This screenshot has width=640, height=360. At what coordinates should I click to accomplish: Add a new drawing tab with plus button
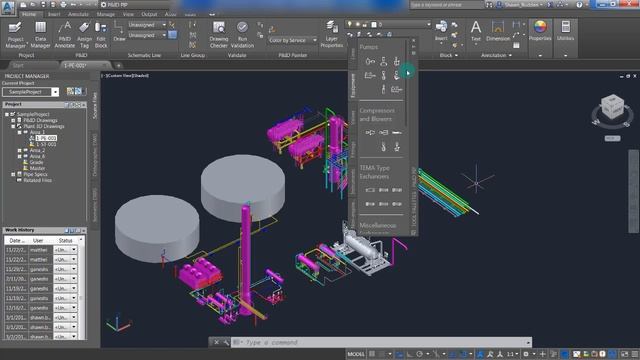(118, 65)
